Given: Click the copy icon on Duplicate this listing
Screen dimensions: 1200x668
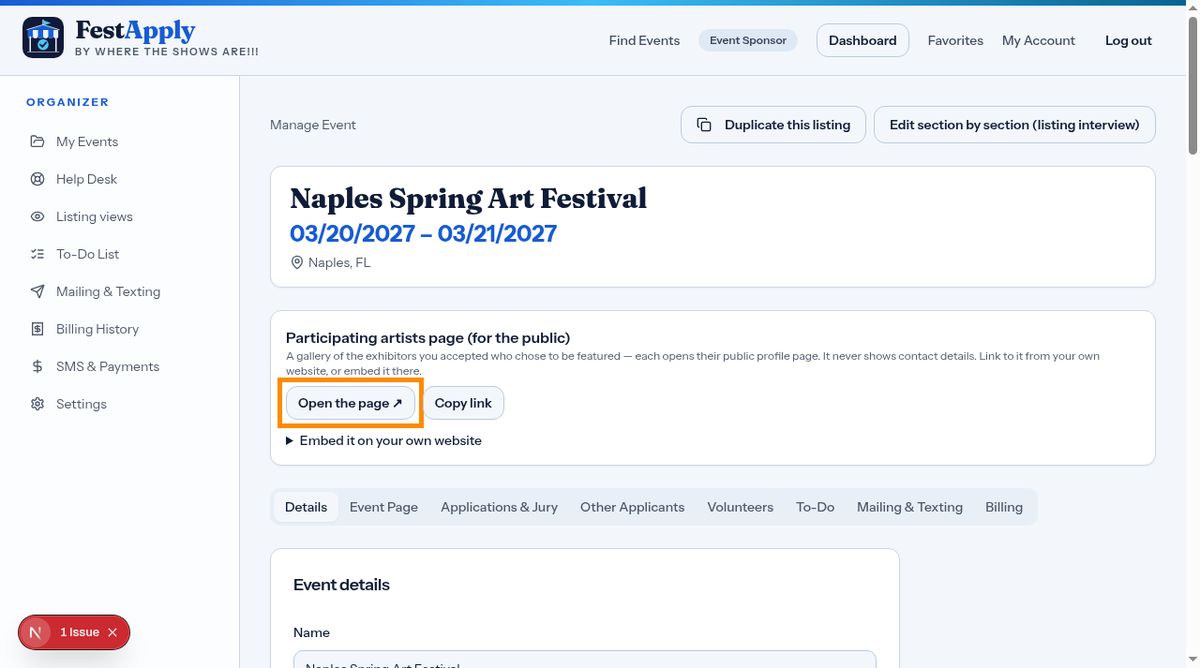Looking at the screenshot, I should tap(704, 125).
